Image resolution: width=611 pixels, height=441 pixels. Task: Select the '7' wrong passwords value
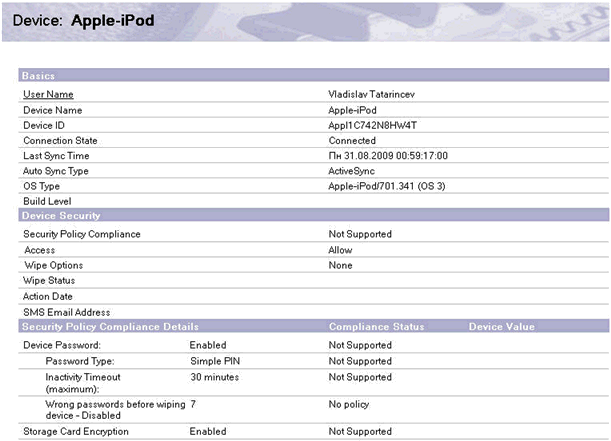click(193, 404)
